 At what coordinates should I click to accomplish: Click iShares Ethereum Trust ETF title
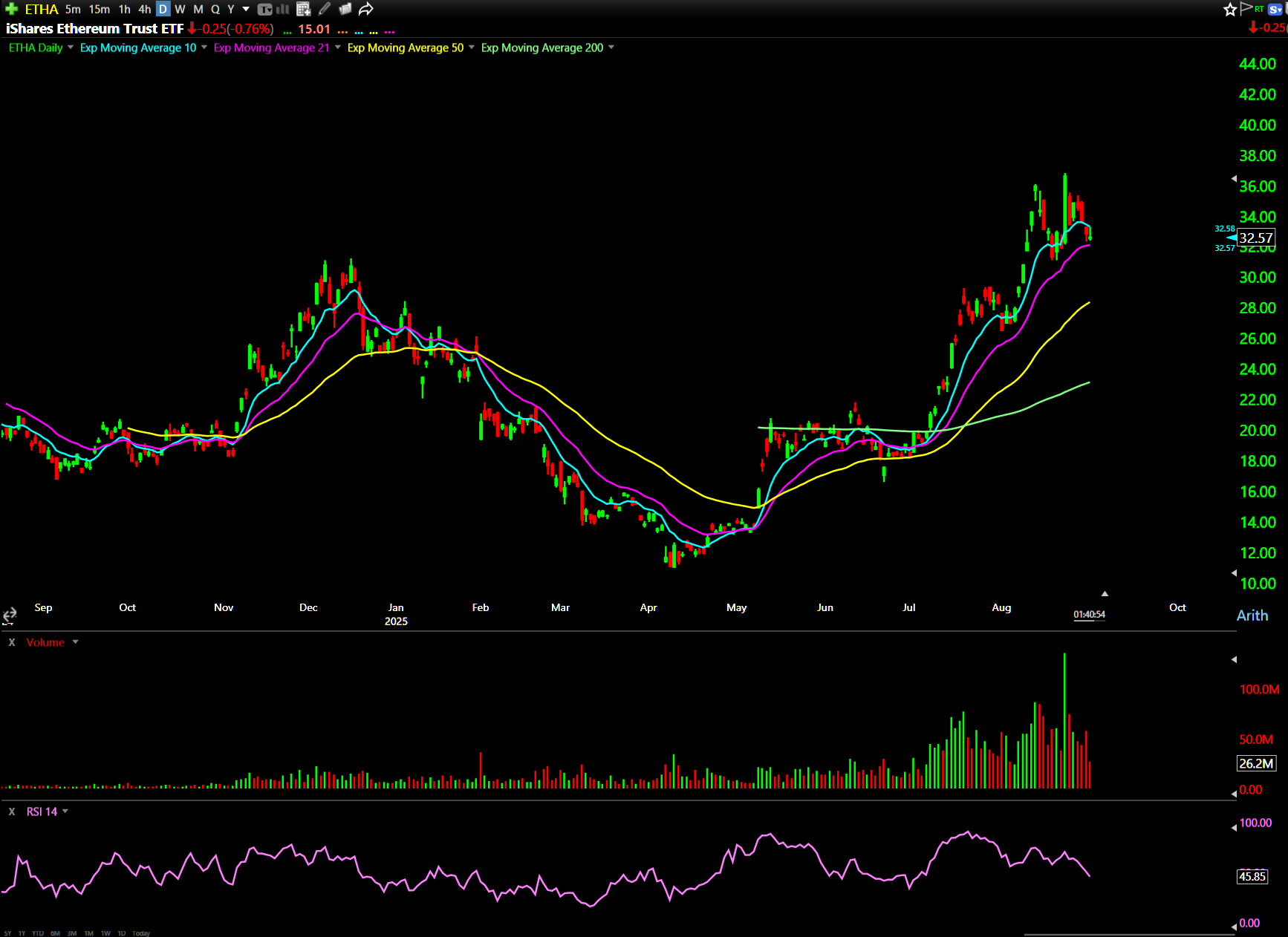[x=94, y=28]
